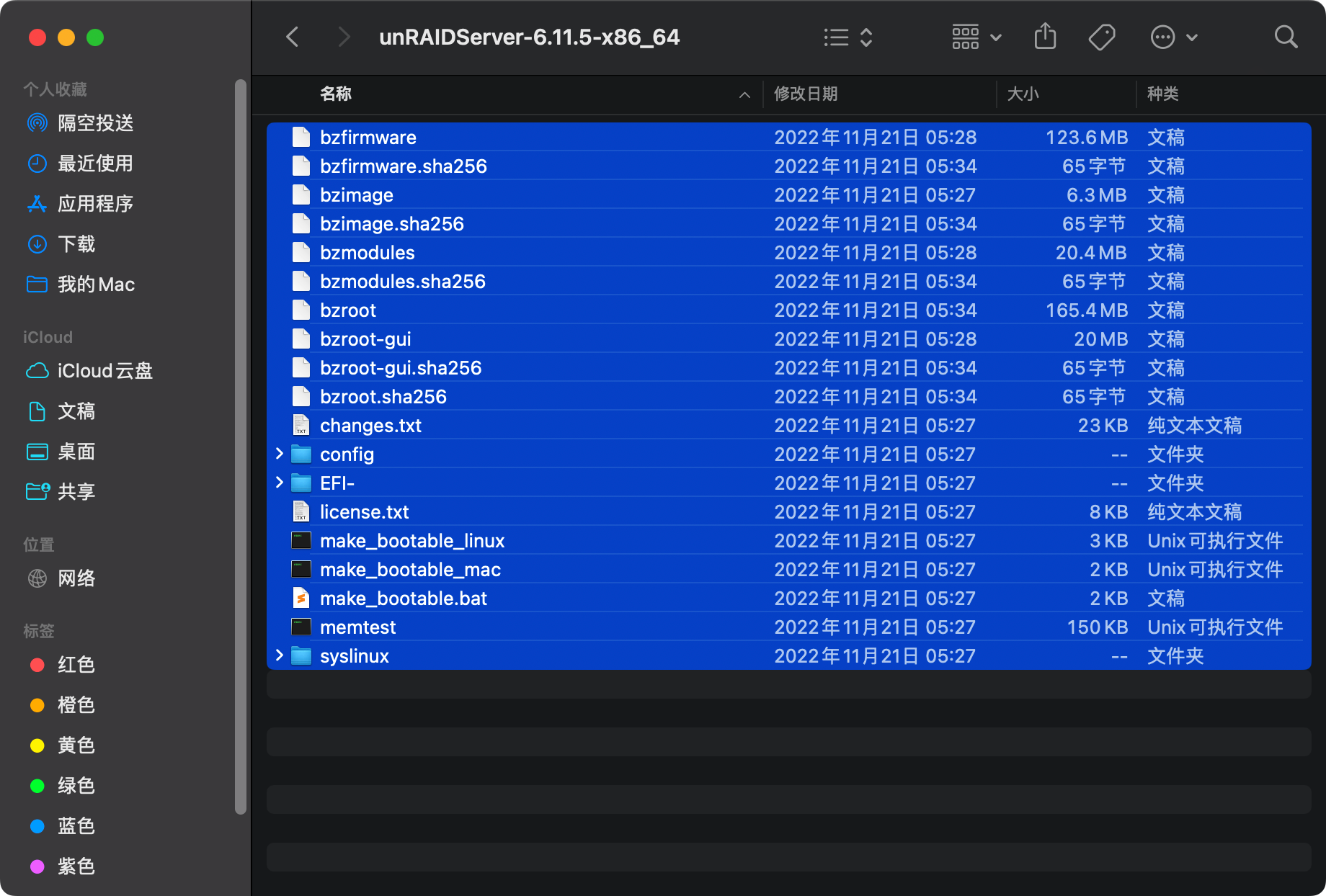The height and width of the screenshot is (896, 1326).
Task: Select bzfirmware.sha256 file name
Action: point(404,166)
